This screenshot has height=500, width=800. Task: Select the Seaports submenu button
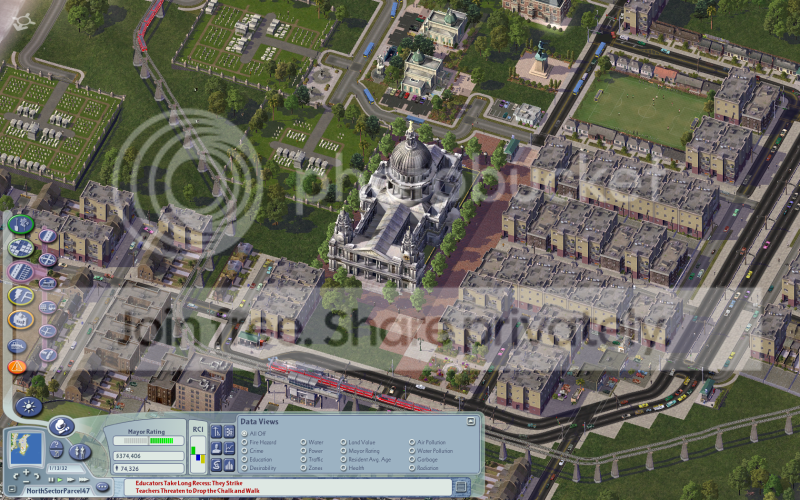[47, 355]
